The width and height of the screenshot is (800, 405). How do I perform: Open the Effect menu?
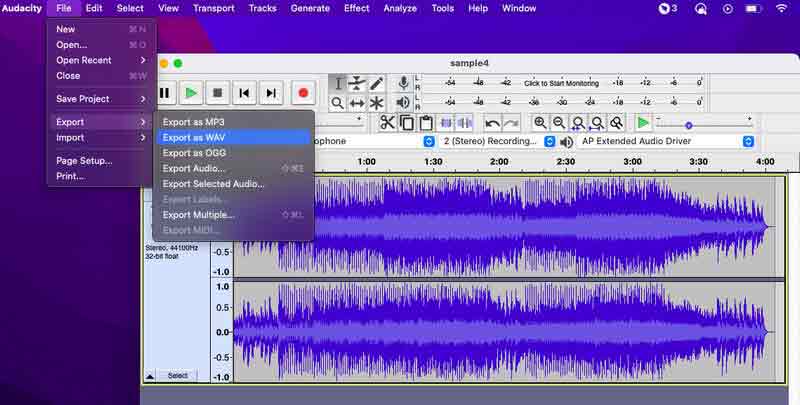[x=357, y=8]
